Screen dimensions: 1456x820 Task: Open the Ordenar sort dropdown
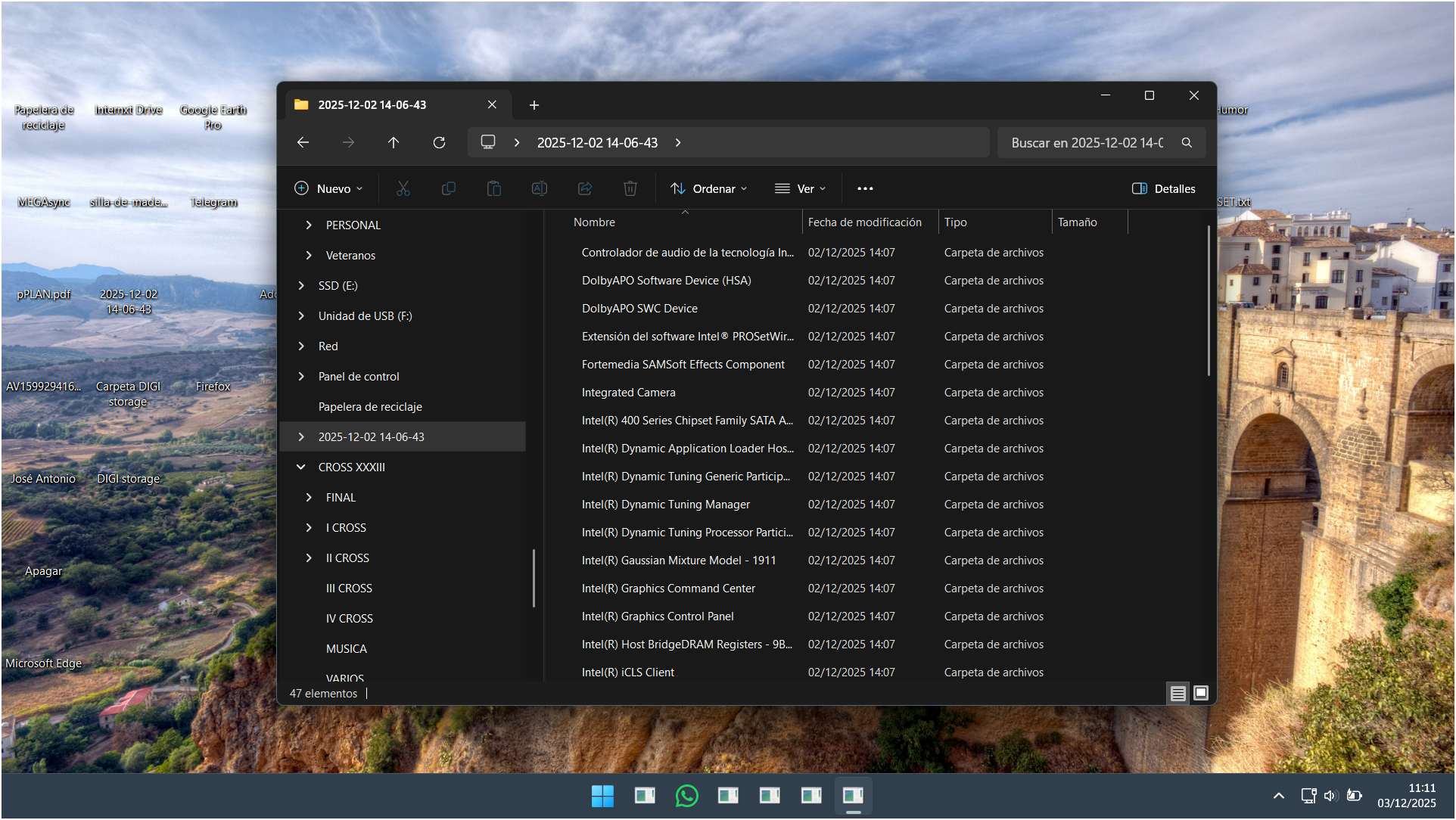coord(709,188)
